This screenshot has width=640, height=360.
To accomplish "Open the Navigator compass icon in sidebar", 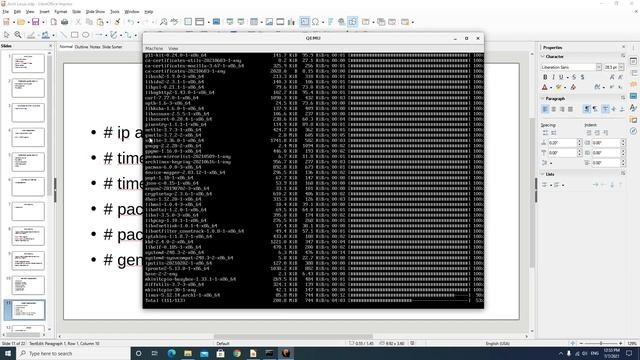I will click(633, 131).
